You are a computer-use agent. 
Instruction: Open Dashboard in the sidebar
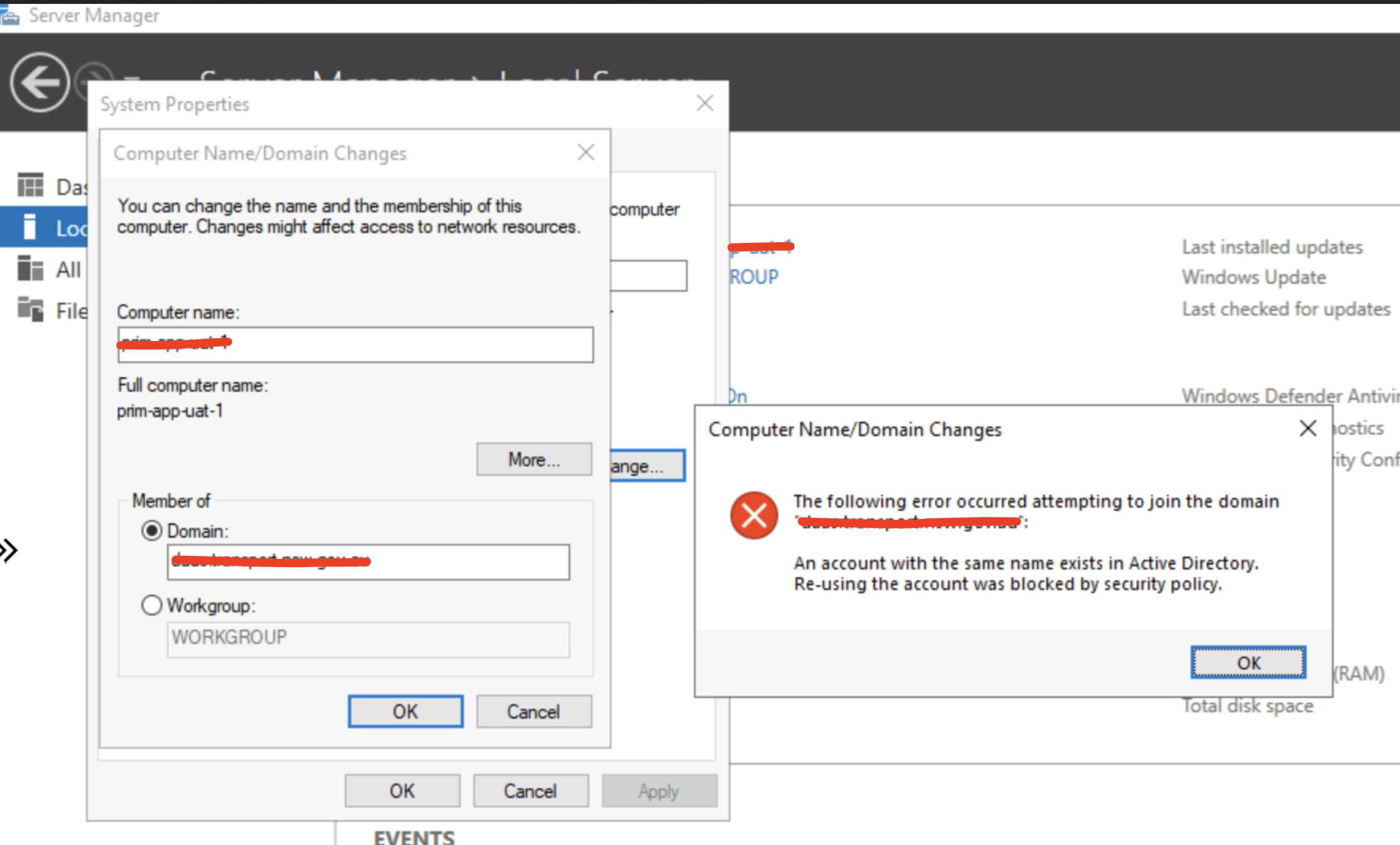[52, 186]
